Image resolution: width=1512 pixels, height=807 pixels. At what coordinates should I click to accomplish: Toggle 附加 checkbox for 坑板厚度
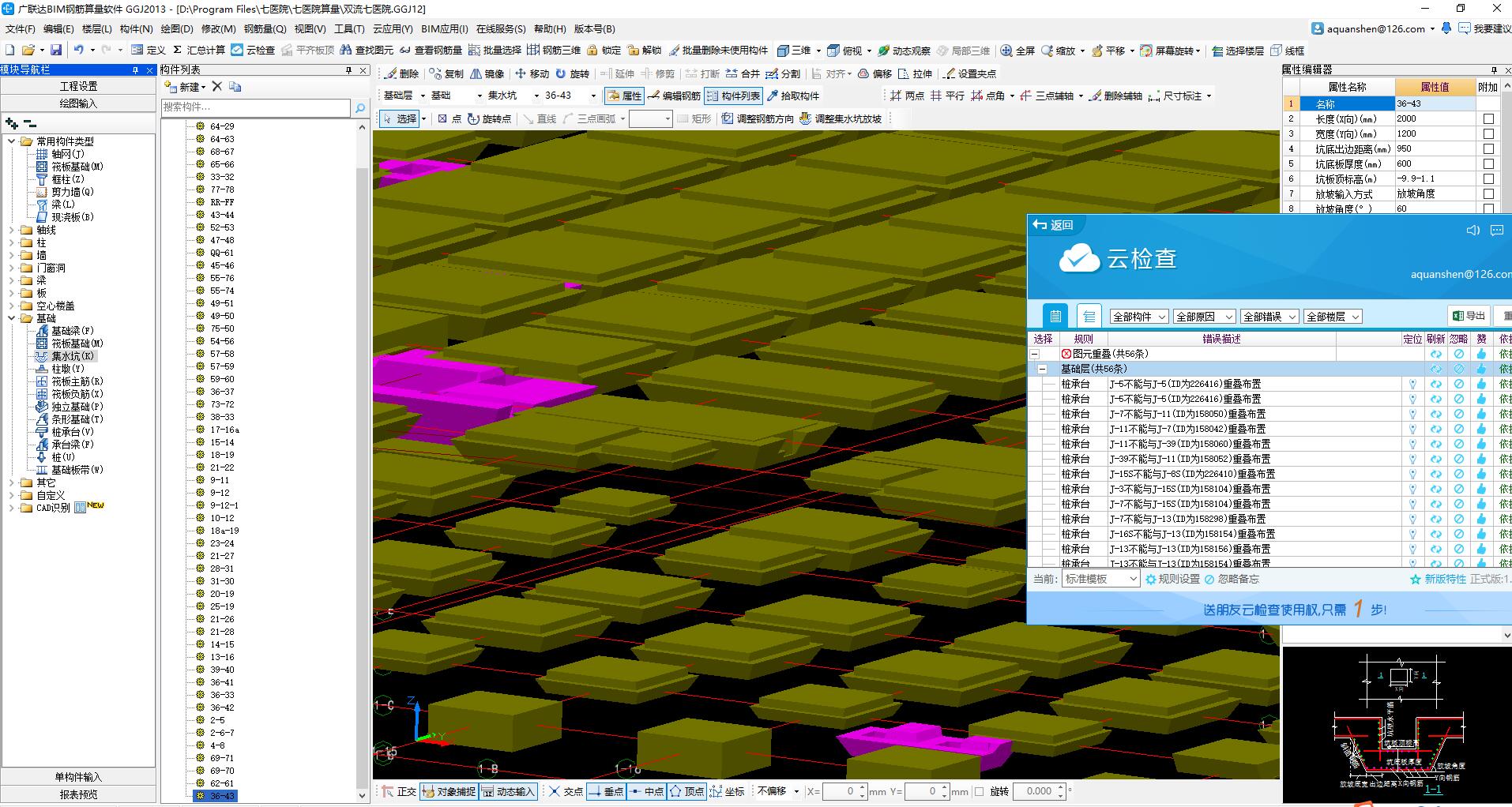point(1488,164)
